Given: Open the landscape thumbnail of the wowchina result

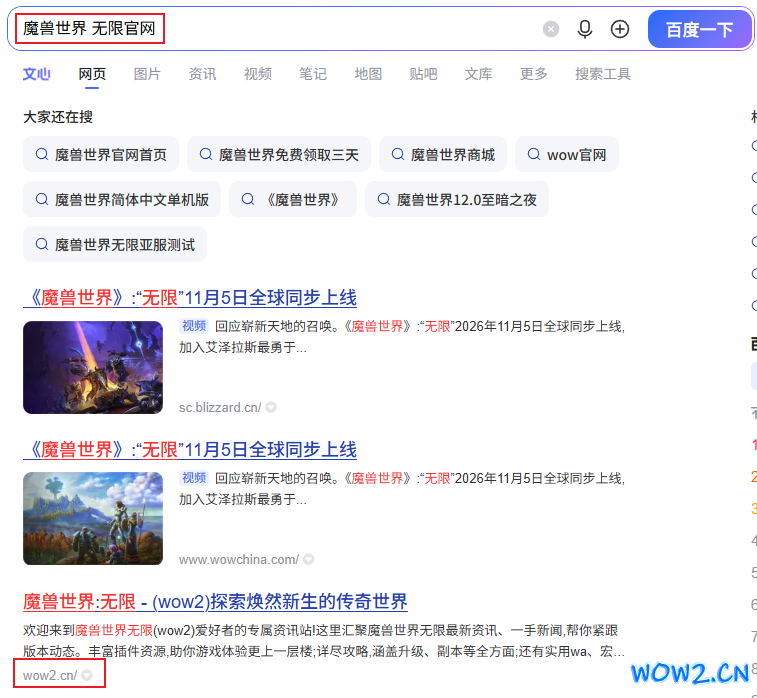Looking at the screenshot, I should (x=93, y=518).
